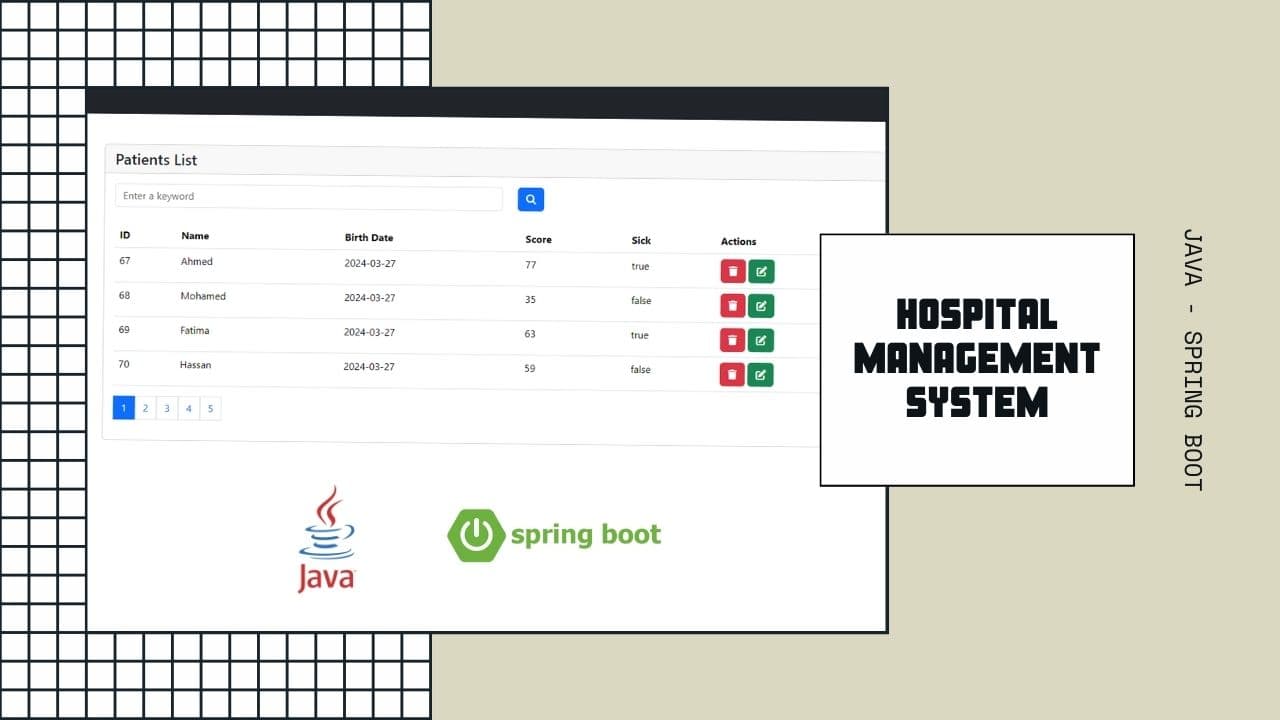Delete patient Hassan with the red trash icon
Viewport: 1280px width, 720px height.
(733, 375)
